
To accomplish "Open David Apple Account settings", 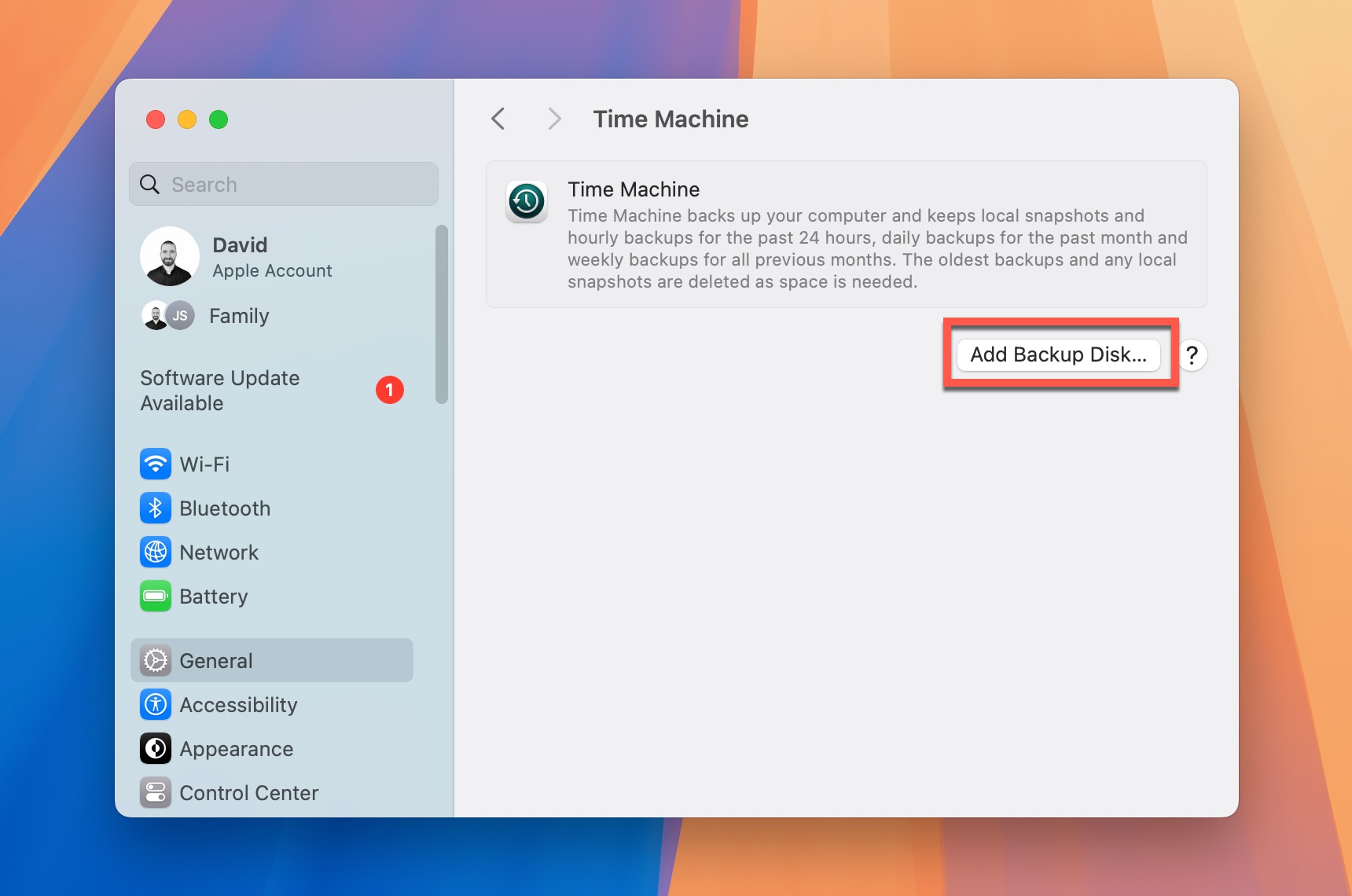I will tap(272, 256).
